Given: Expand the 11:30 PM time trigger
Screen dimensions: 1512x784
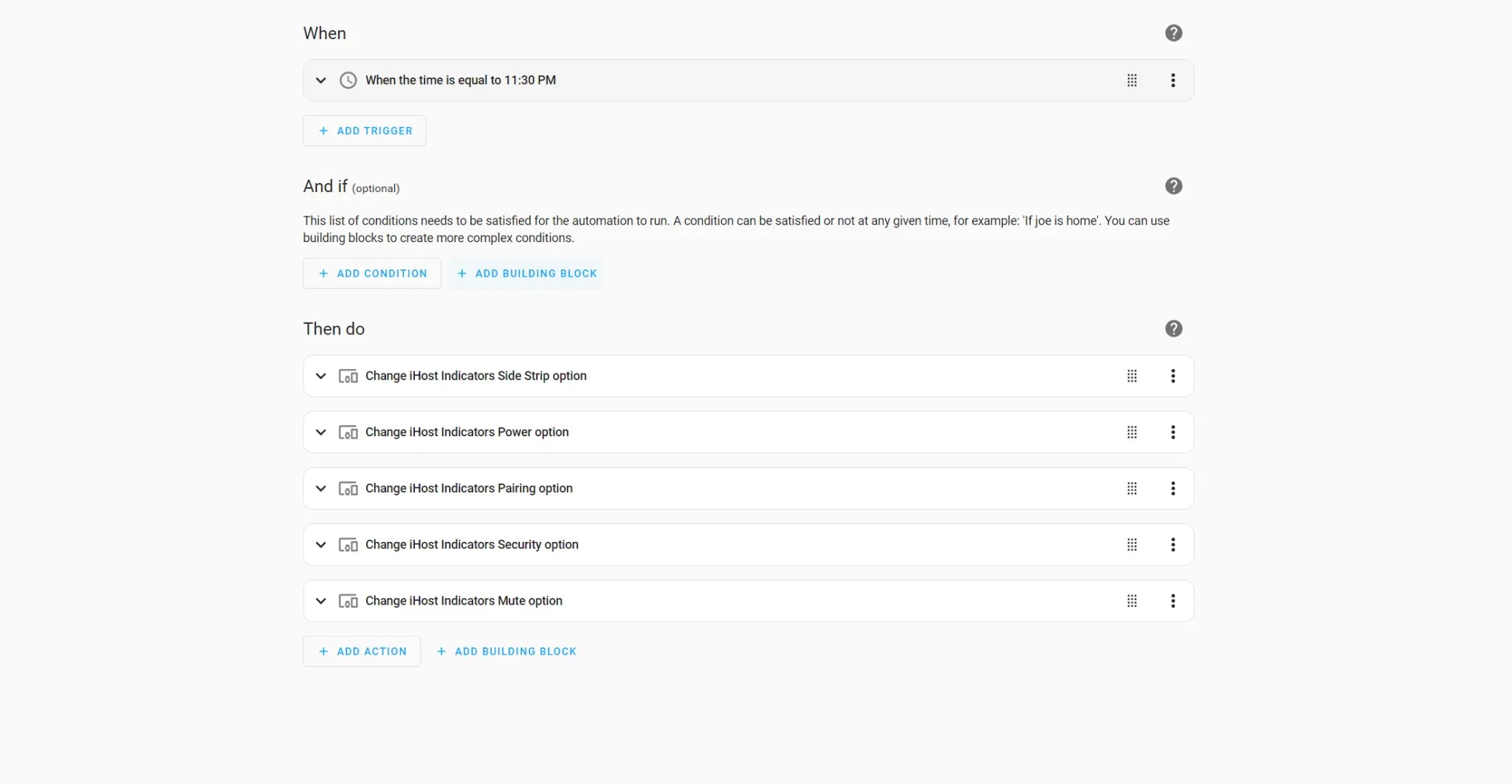Looking at the screenshot, I should tap(320, 80).
